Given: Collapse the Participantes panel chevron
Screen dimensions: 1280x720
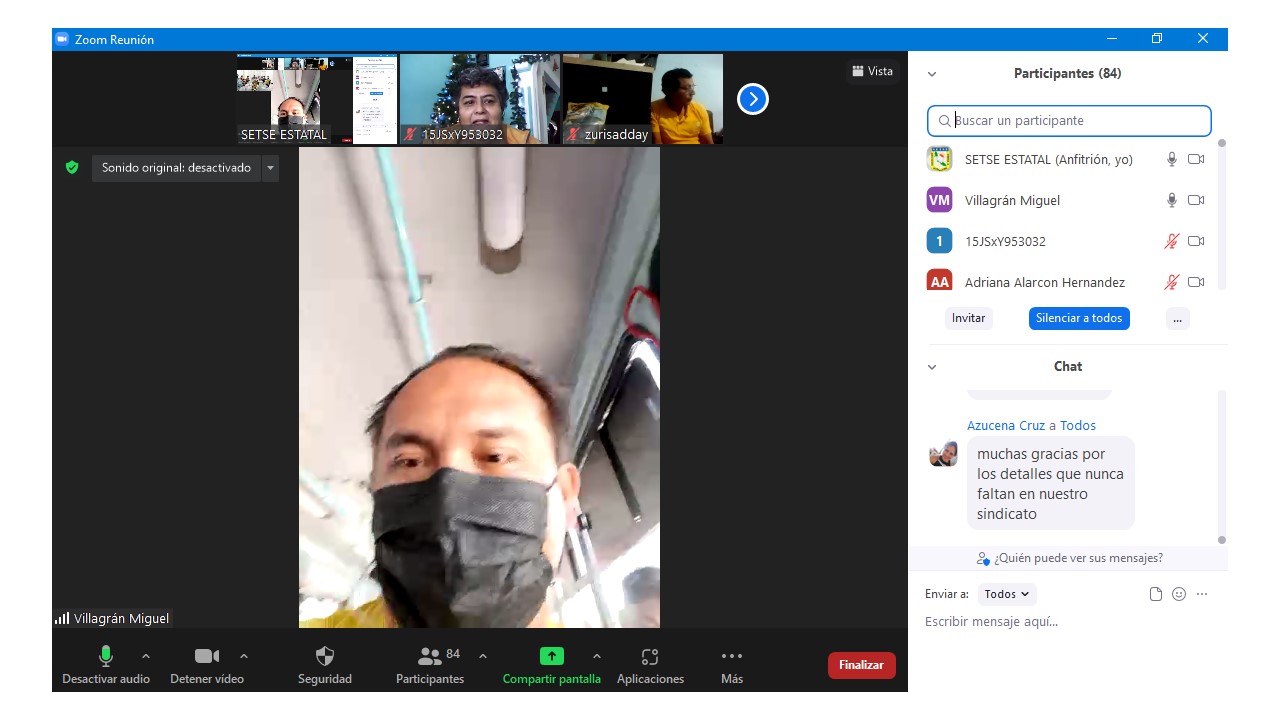Looking at the screenshot, I should (932, 74).
